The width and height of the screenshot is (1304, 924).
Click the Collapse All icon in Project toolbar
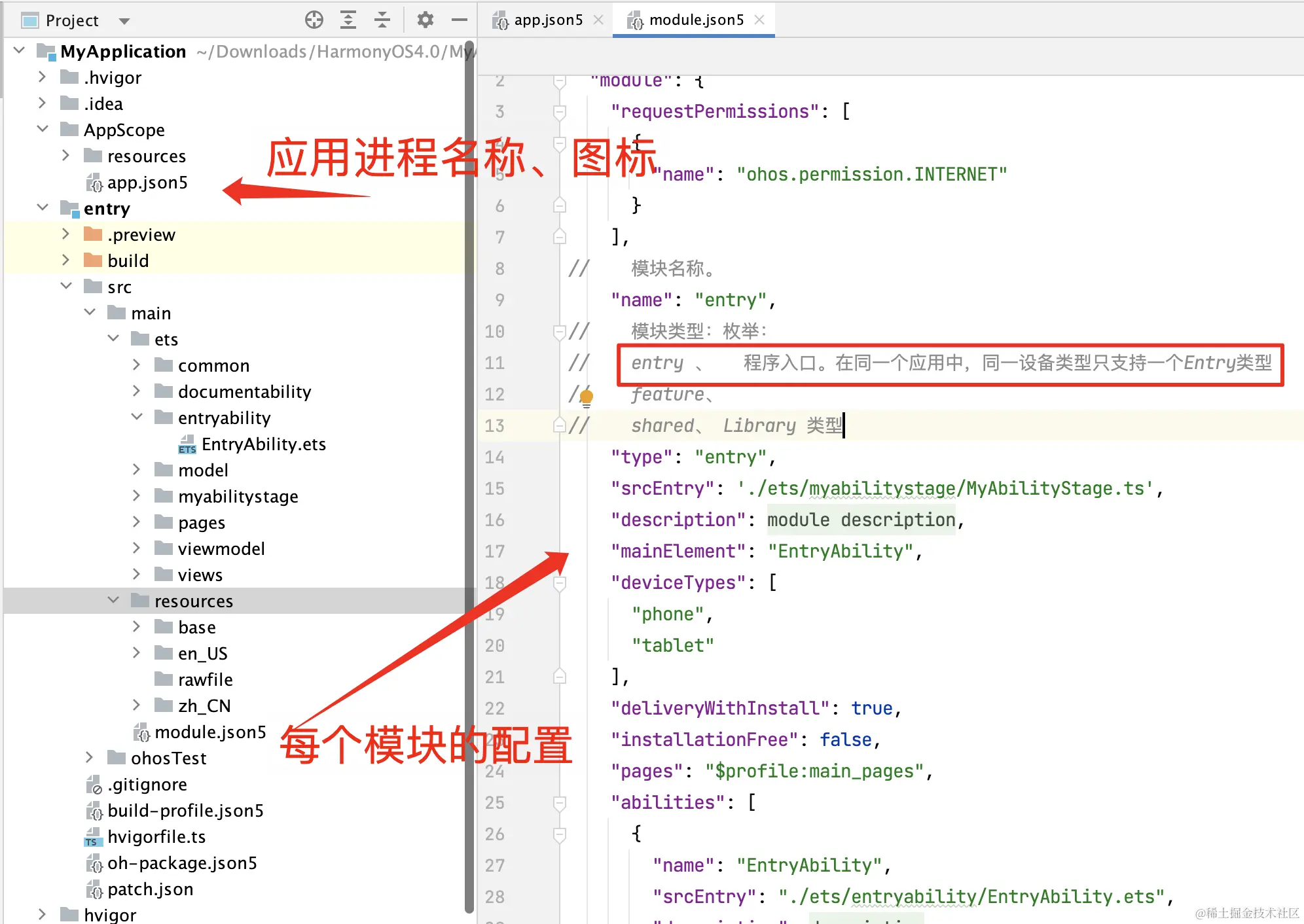coord(382,20)
